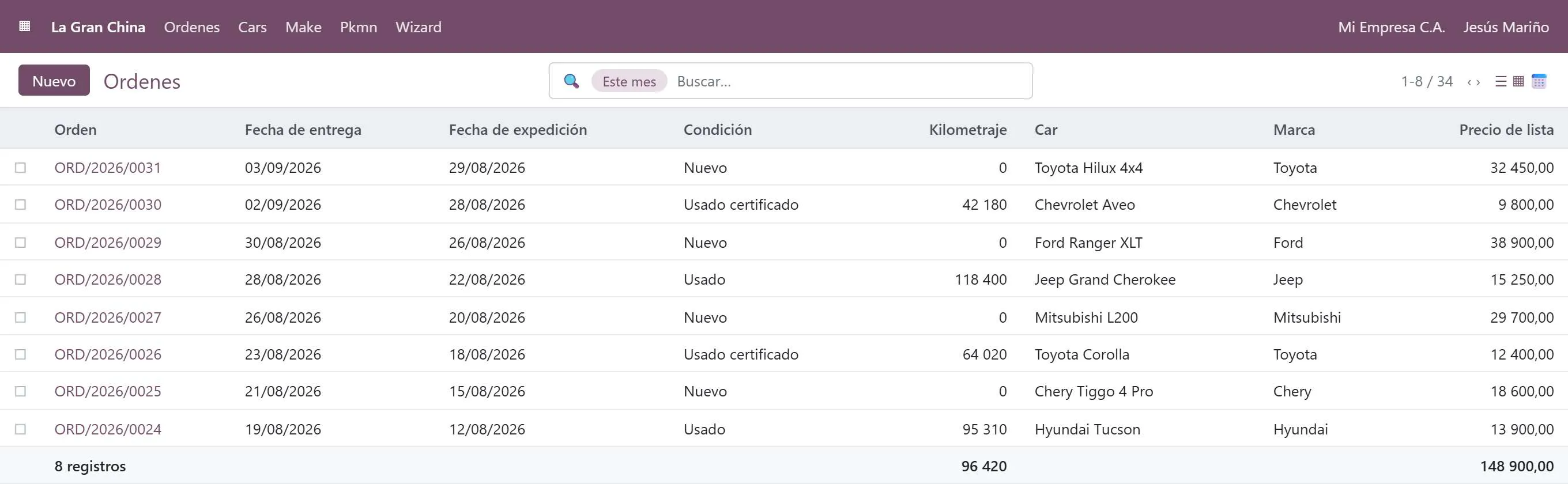
Task: Click the Mitsubishi L200 car cell
Action: point(1086,317)
